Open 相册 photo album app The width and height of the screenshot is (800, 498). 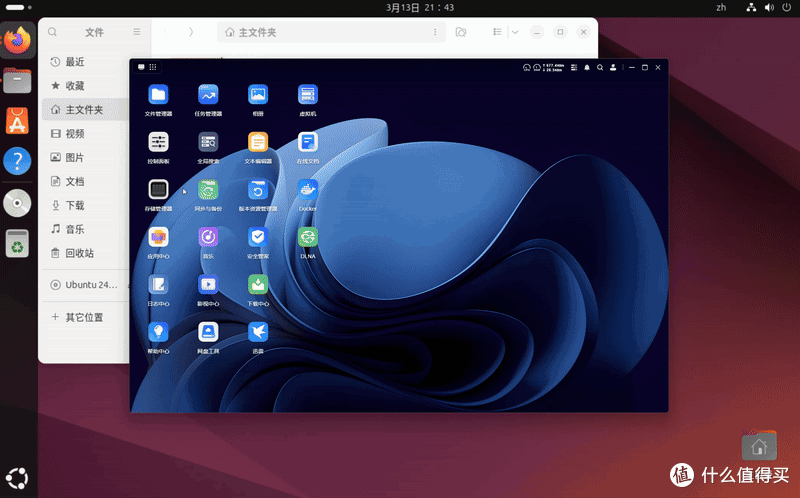[x=258, y=94]
